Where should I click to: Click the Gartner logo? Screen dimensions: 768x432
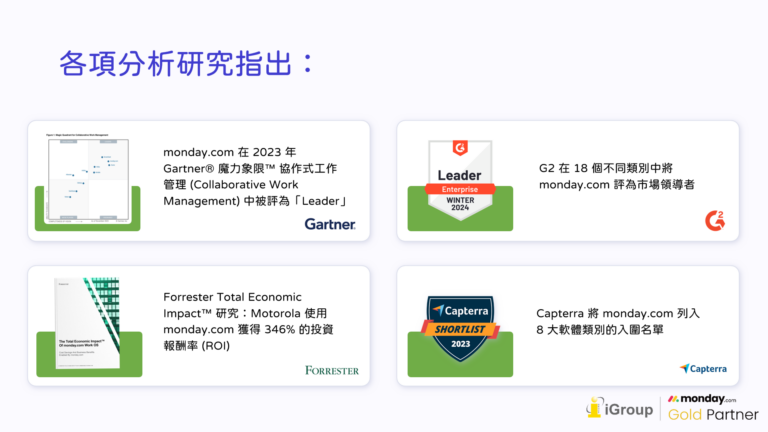(x=330, y=224)
